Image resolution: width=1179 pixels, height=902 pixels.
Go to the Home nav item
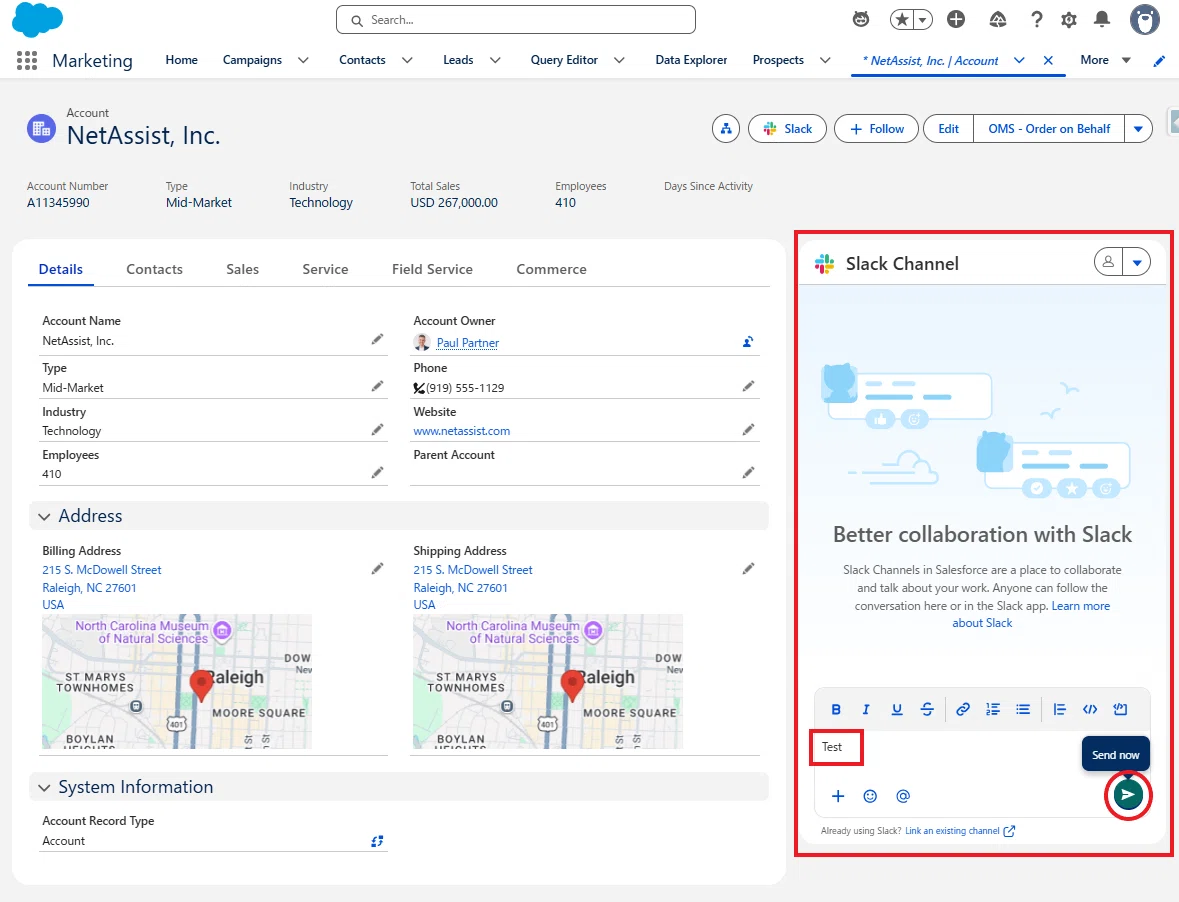(181, 60)
